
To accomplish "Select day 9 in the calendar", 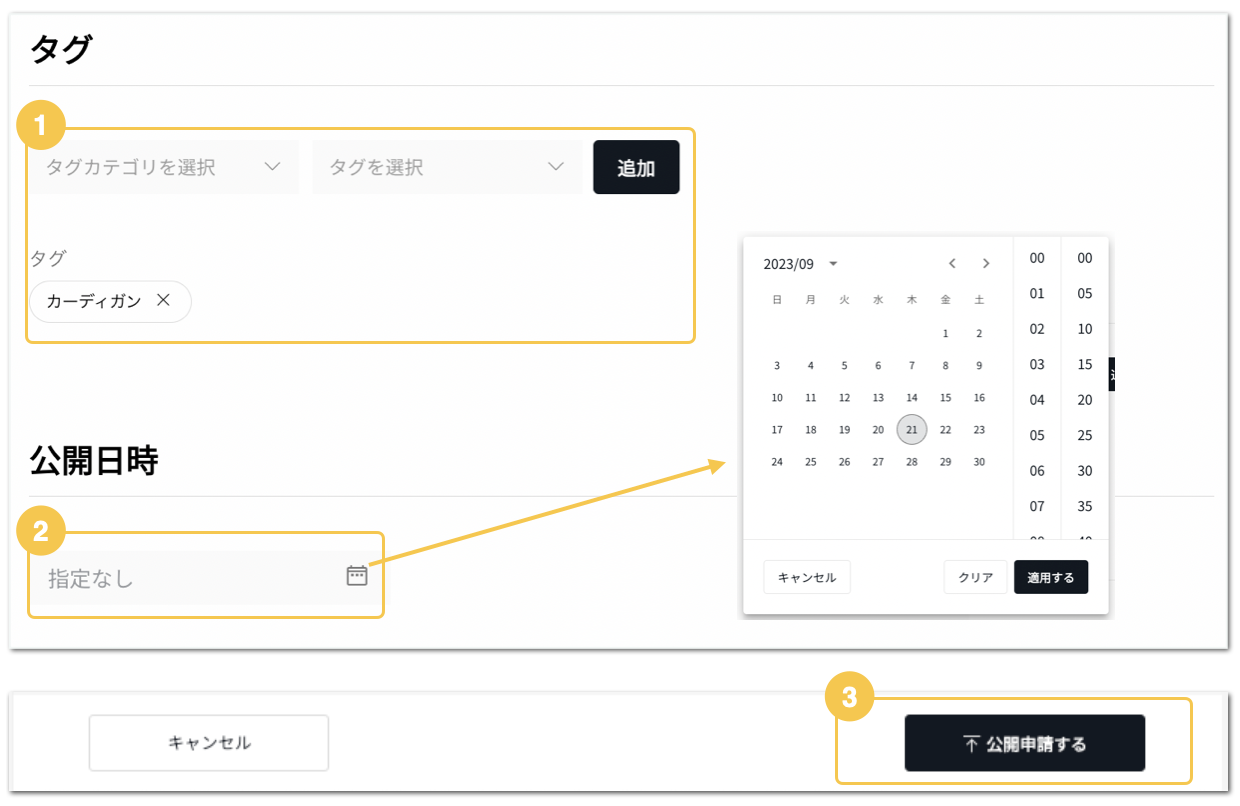I will pos(979,366).
